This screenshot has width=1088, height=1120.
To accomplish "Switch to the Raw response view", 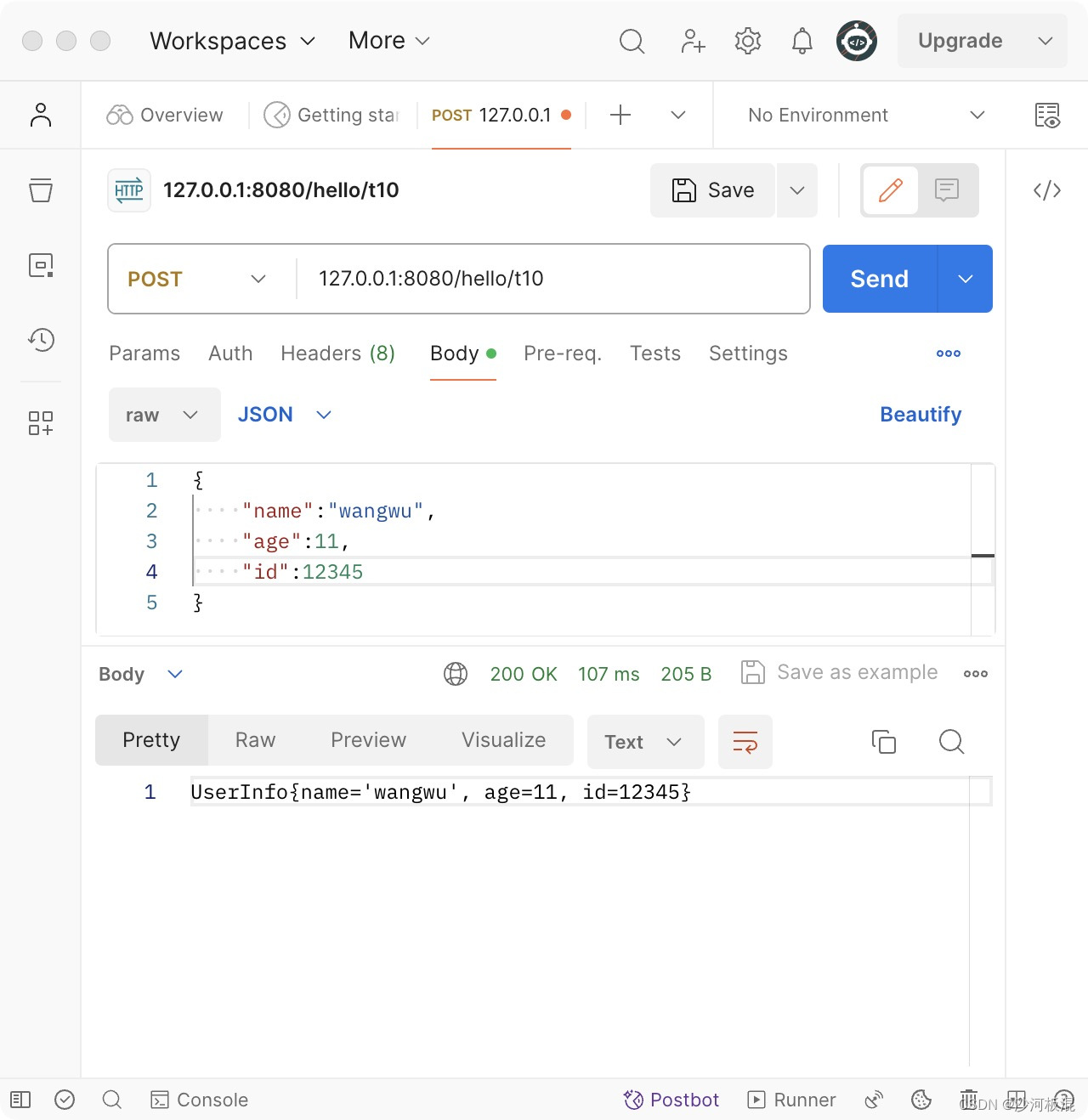I will point(254,739).
